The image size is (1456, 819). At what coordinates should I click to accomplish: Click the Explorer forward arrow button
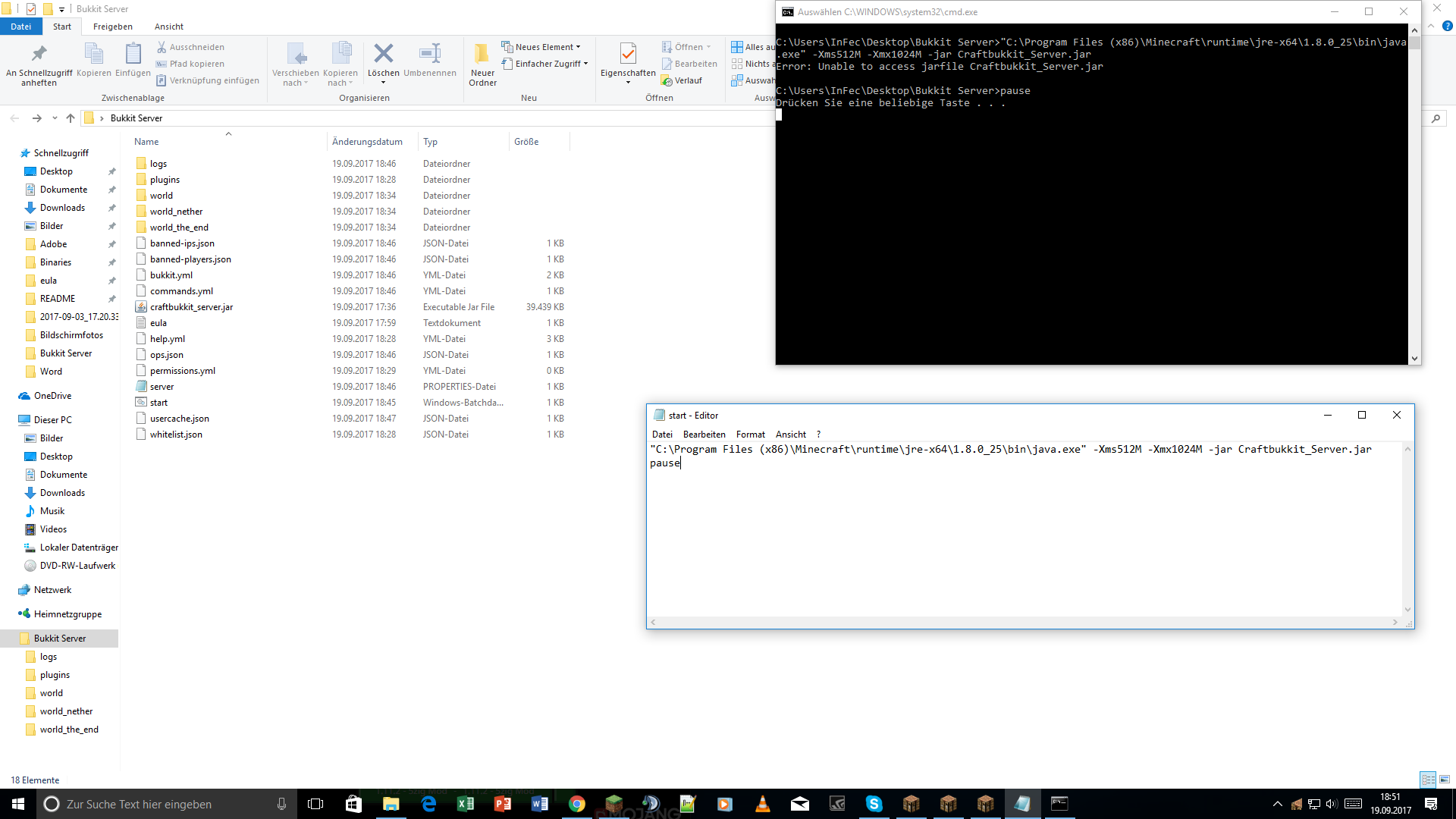36,118
